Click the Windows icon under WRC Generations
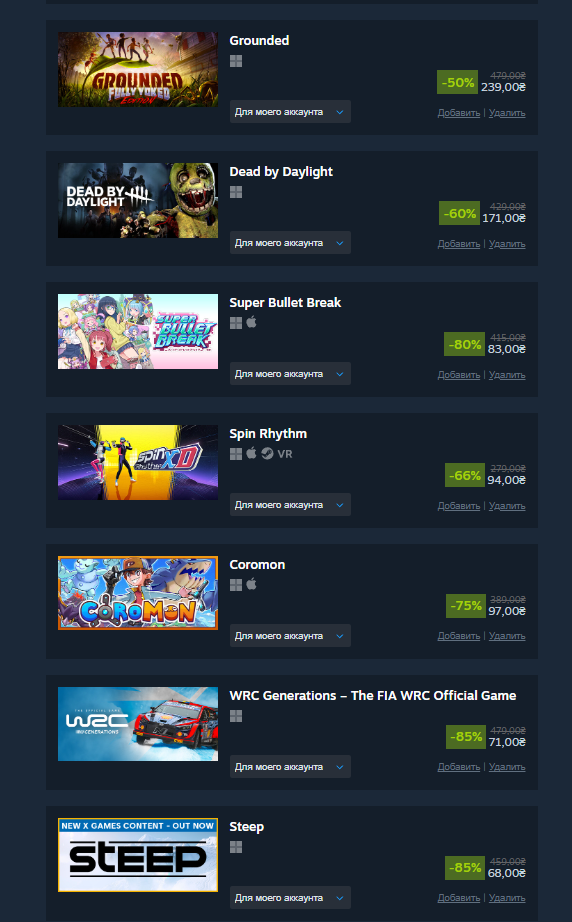 pyautogui.click(x=236, y=716)
